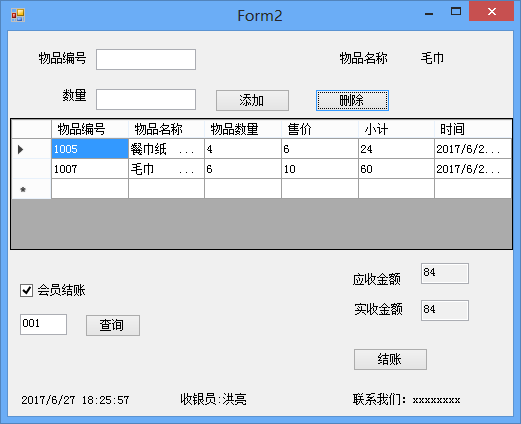Click the 售价 column header

(320, 129)
